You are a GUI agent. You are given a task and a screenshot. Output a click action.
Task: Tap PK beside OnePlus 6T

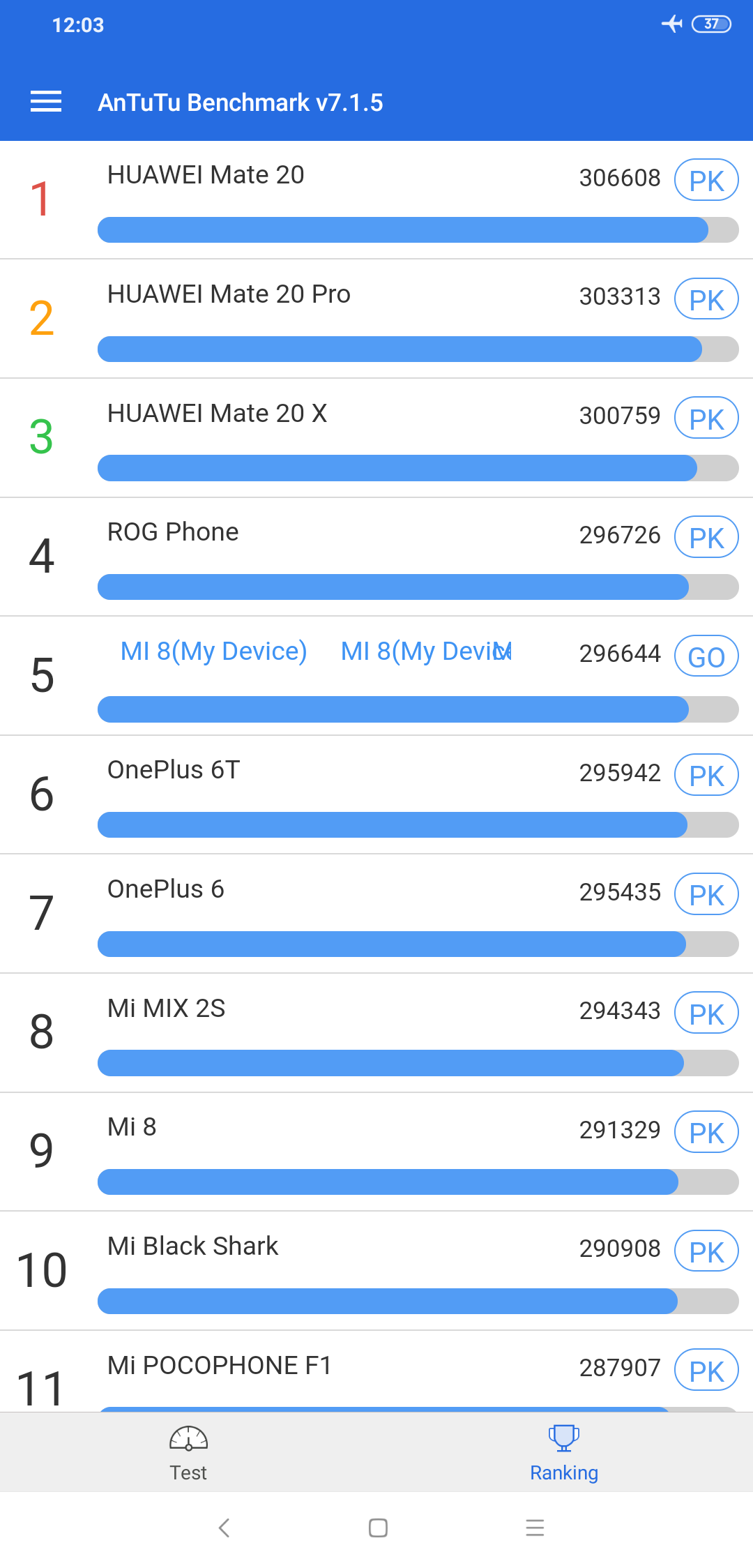(706, 775)
